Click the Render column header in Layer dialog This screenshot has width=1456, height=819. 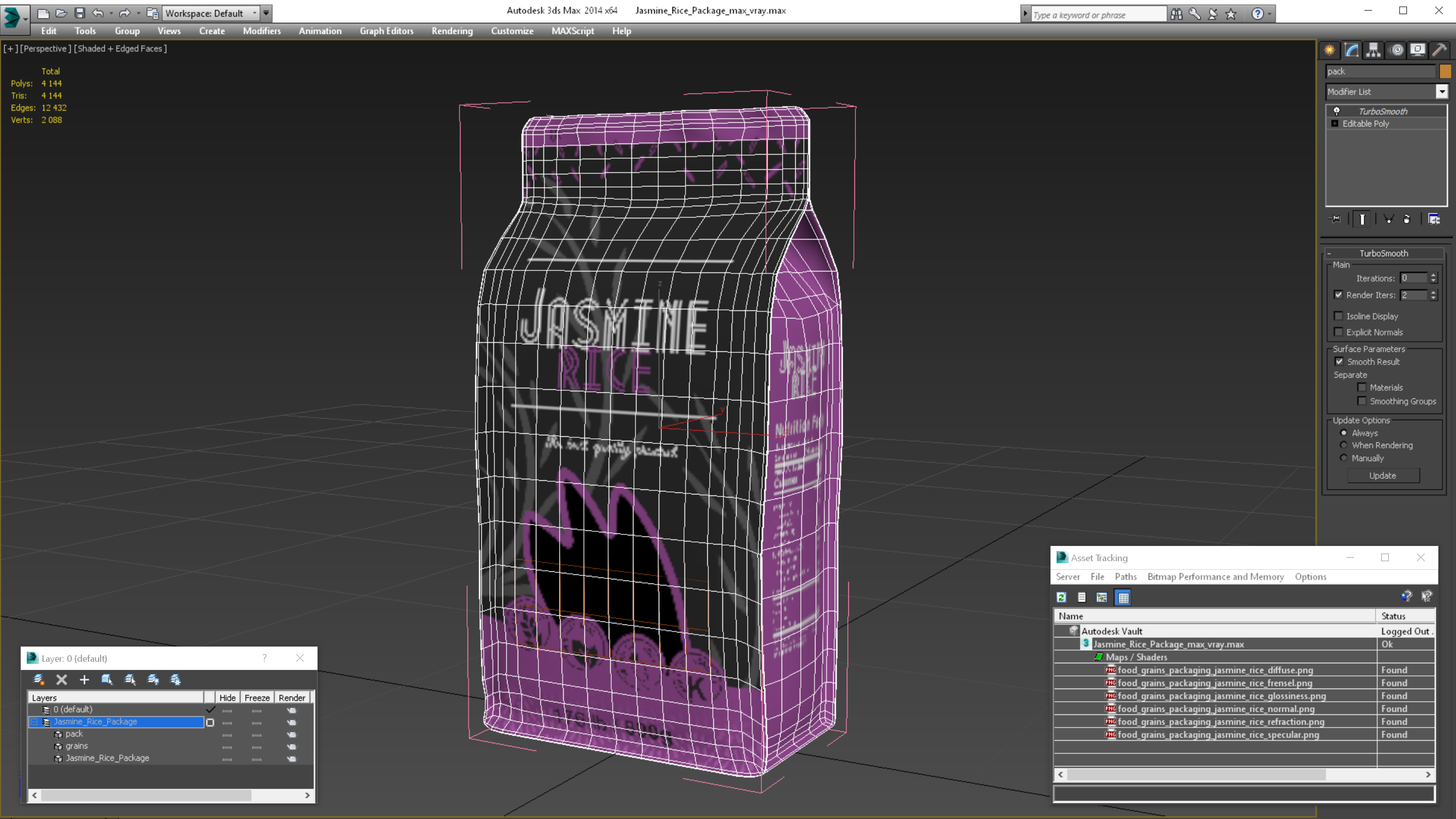click(x=292, y=698)
